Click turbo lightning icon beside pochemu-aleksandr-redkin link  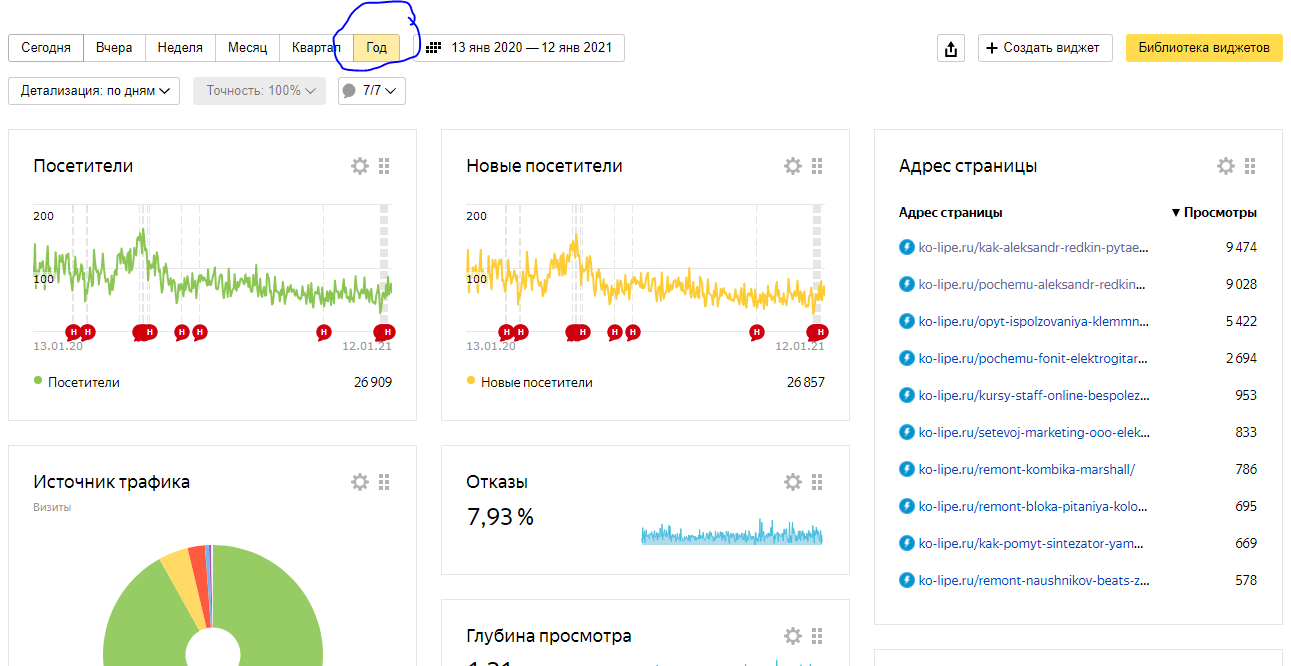tap(907, 284)
